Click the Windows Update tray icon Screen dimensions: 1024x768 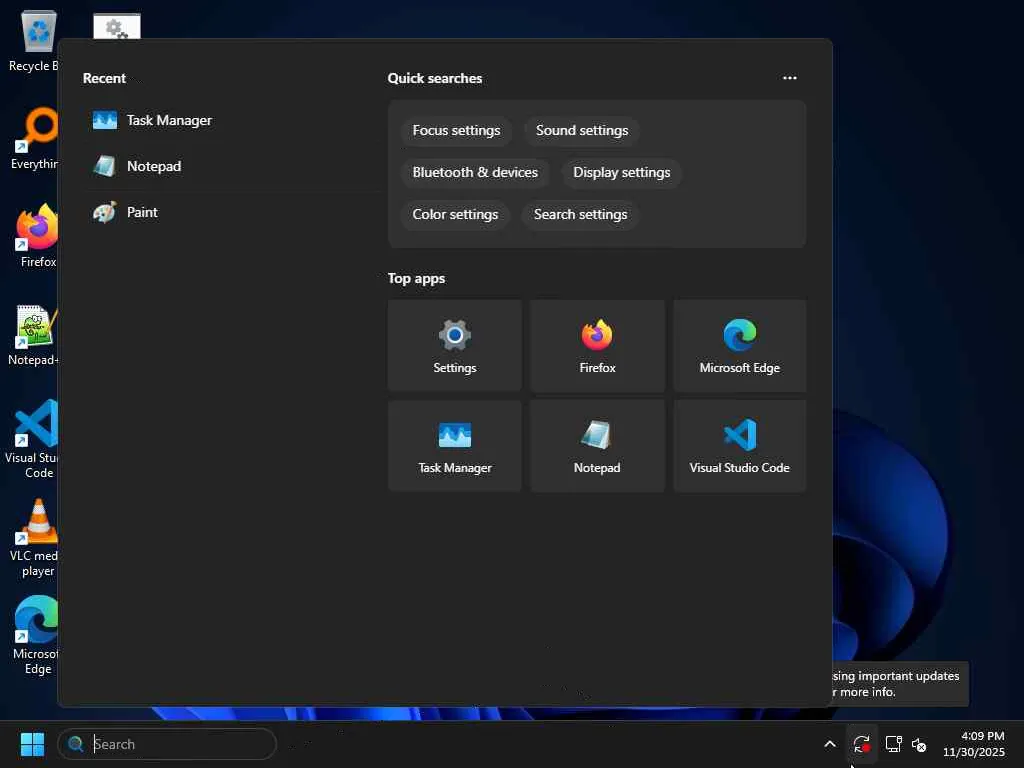pos(861,744)
